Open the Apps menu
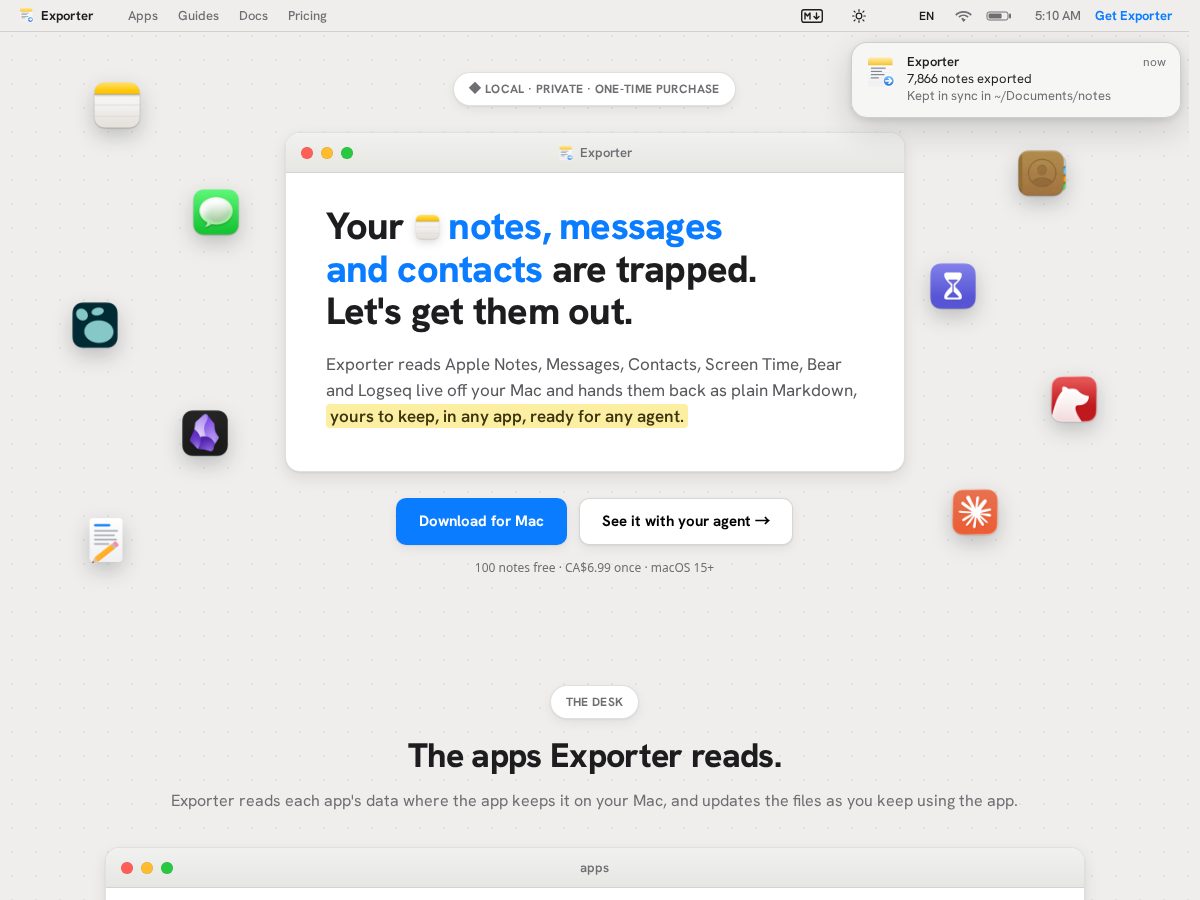1200x900 pixels. coord(143,16)
